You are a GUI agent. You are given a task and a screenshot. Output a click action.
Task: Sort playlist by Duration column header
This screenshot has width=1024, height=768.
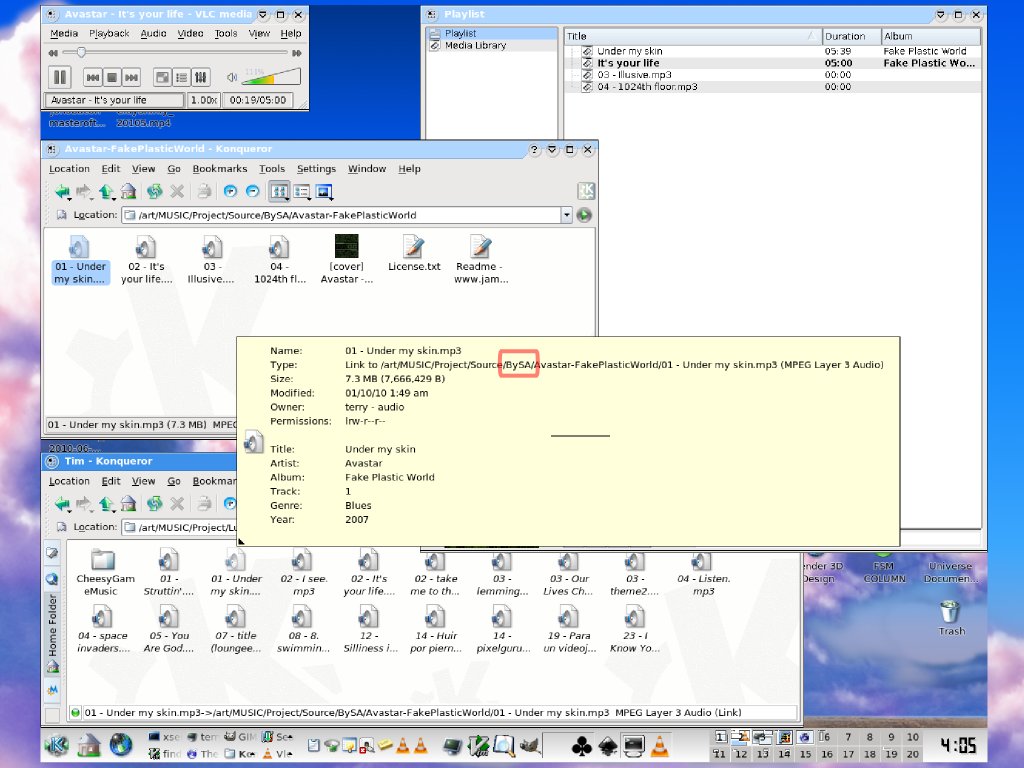[x=851, y=37]
